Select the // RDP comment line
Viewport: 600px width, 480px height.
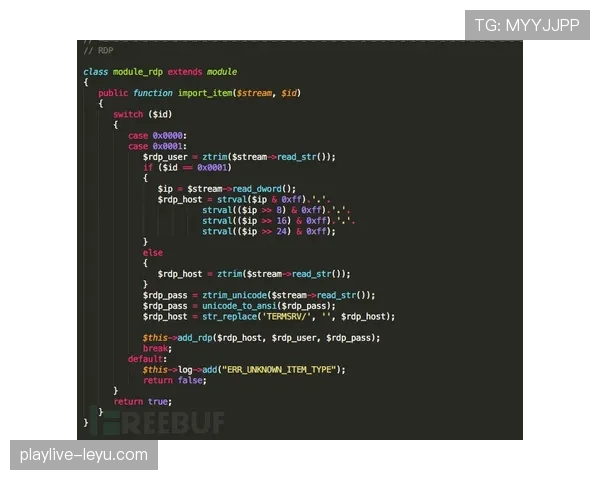pos(98,50)
